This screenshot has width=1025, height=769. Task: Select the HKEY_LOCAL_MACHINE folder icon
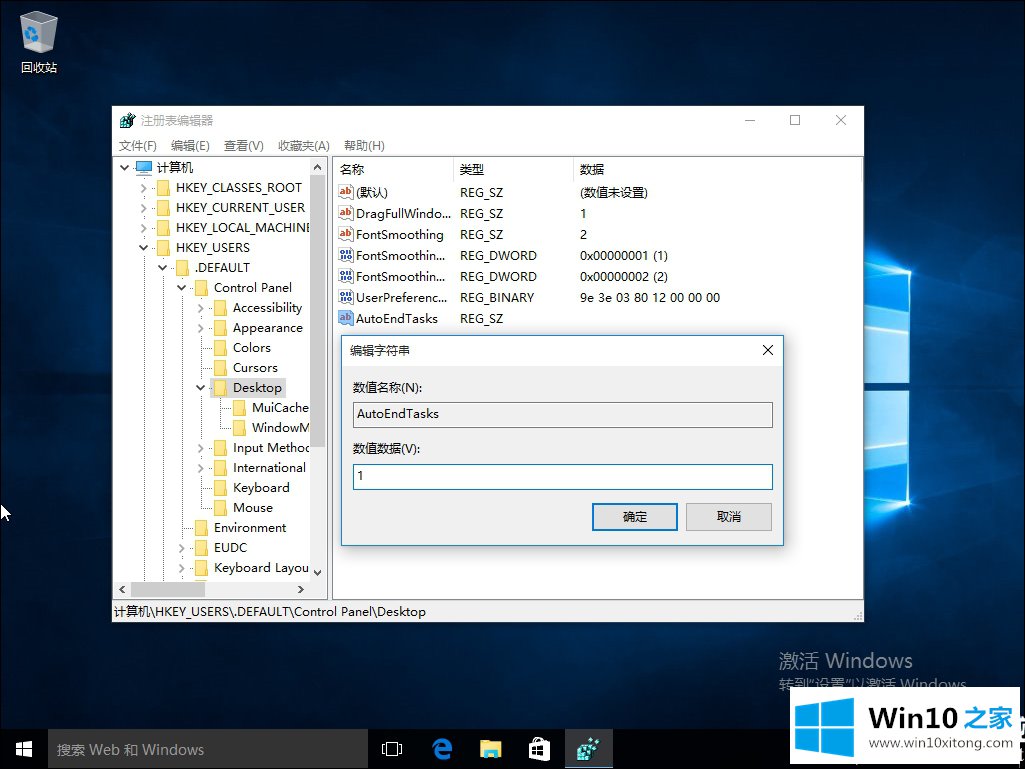(x=163, y=228)
